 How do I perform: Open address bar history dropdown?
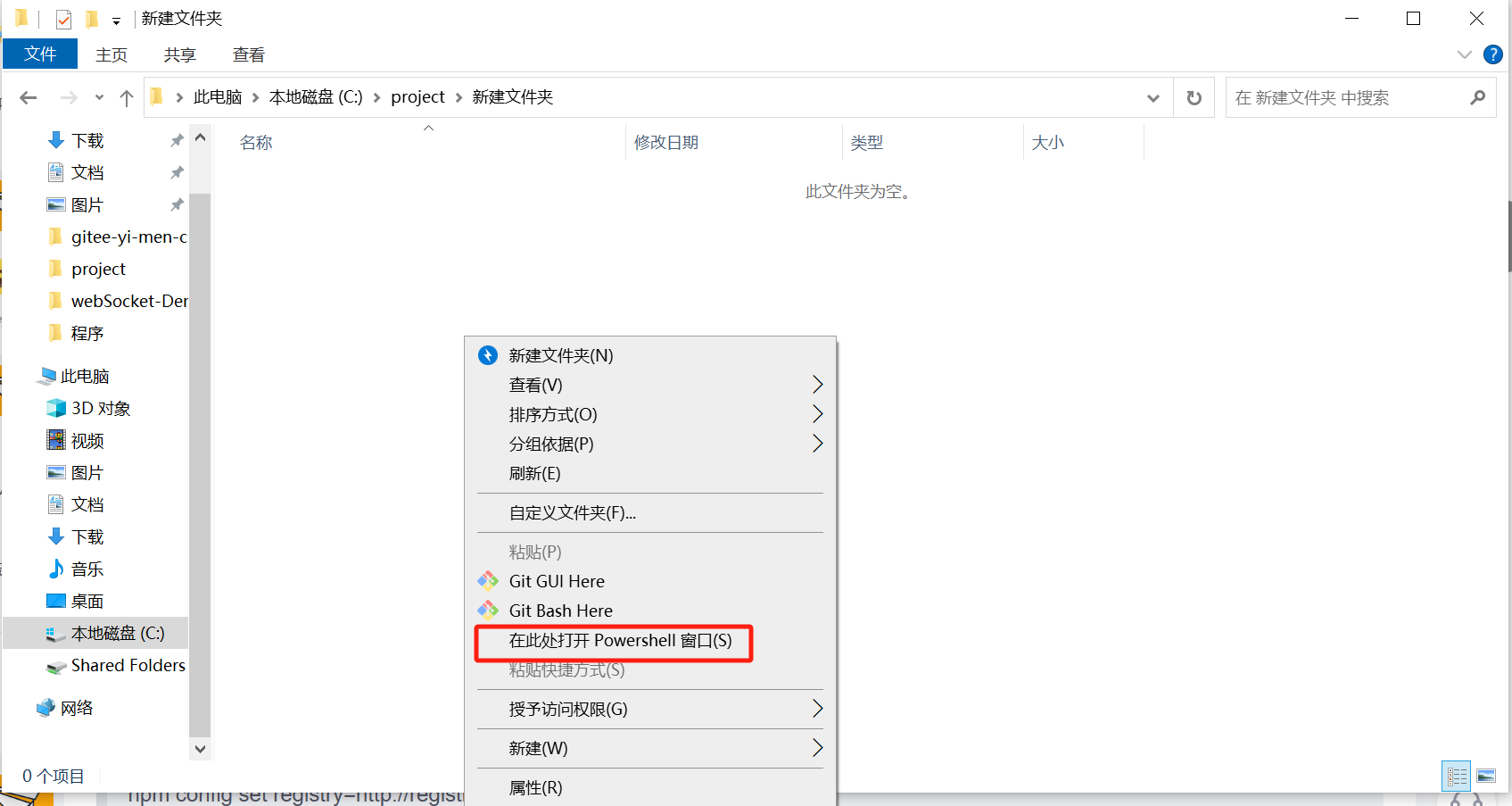(1153, 98)
